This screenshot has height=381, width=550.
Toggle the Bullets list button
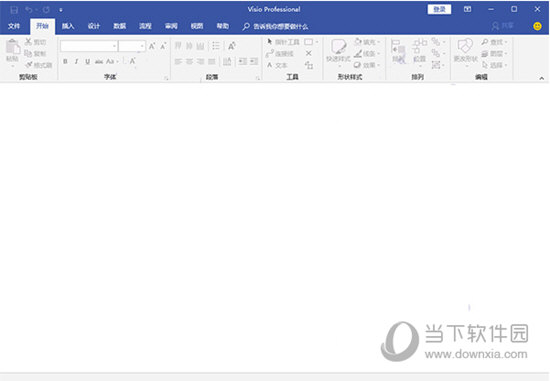click(216, 46)
